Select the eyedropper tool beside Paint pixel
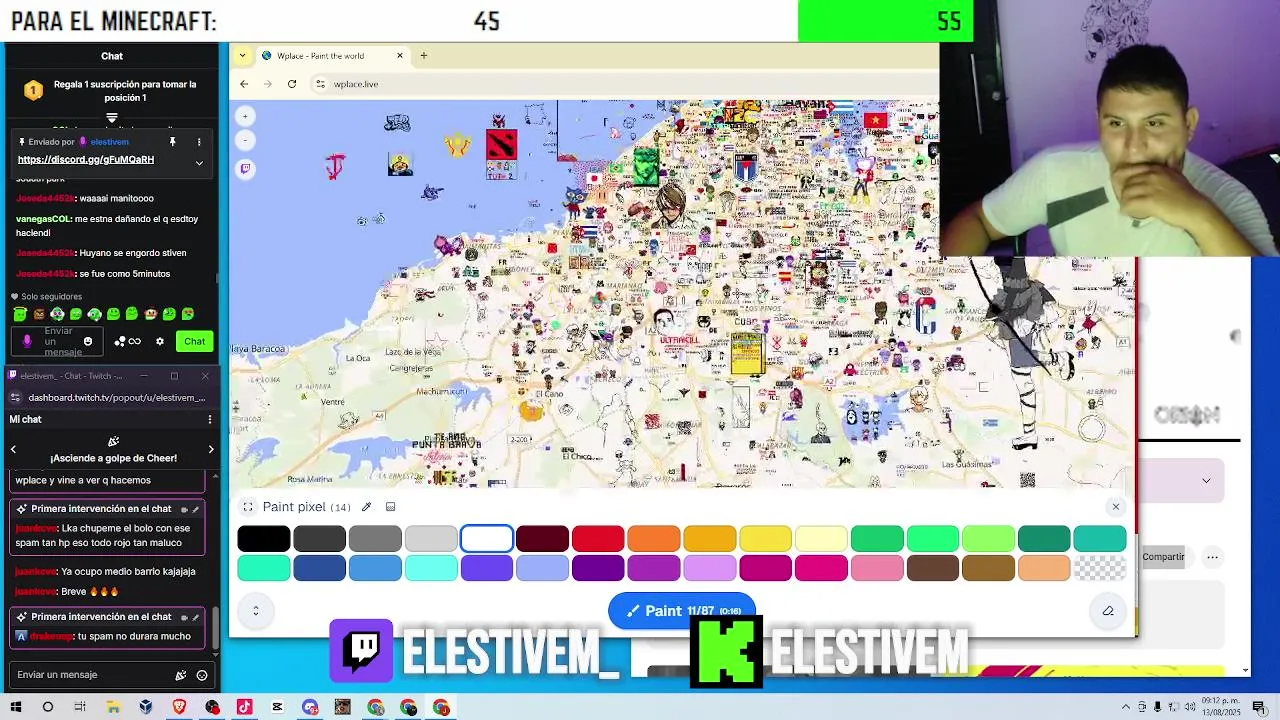 pos(366,507)
